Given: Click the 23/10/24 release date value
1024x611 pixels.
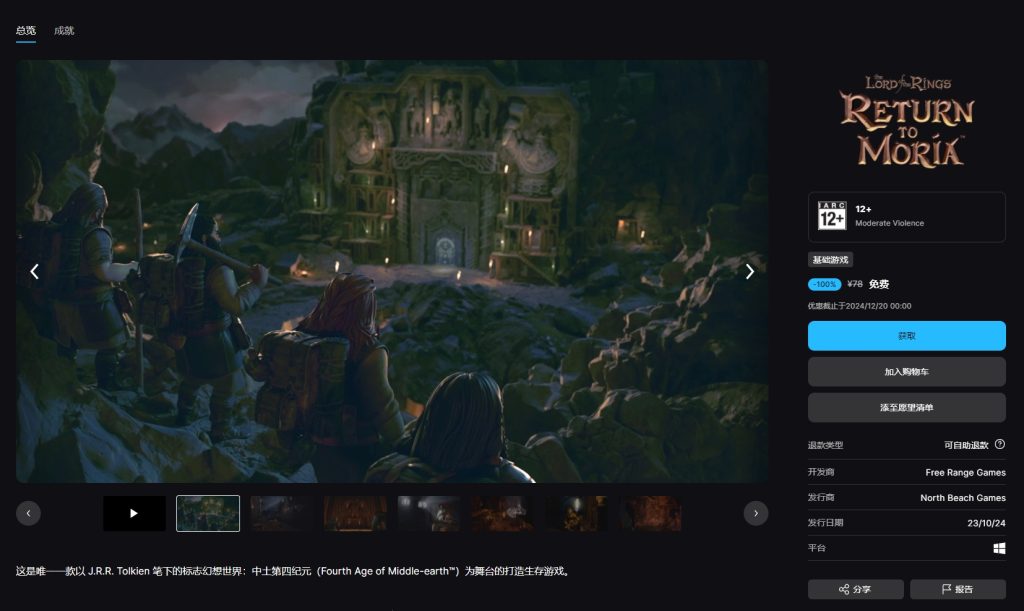Looking at the screenshot, I should click(986, 523).
